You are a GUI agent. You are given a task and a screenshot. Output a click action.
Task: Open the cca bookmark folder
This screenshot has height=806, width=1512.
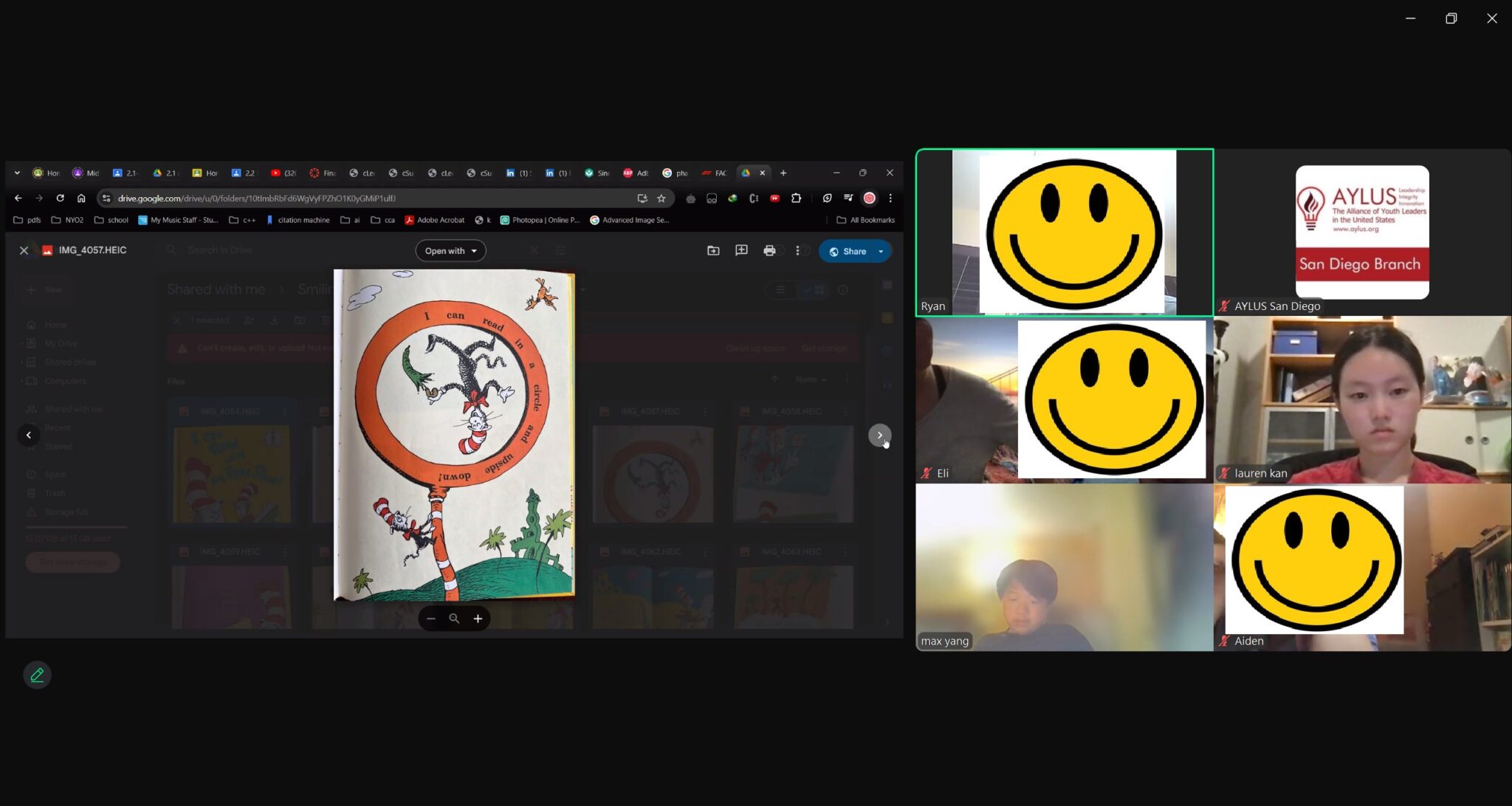(383, 220)
